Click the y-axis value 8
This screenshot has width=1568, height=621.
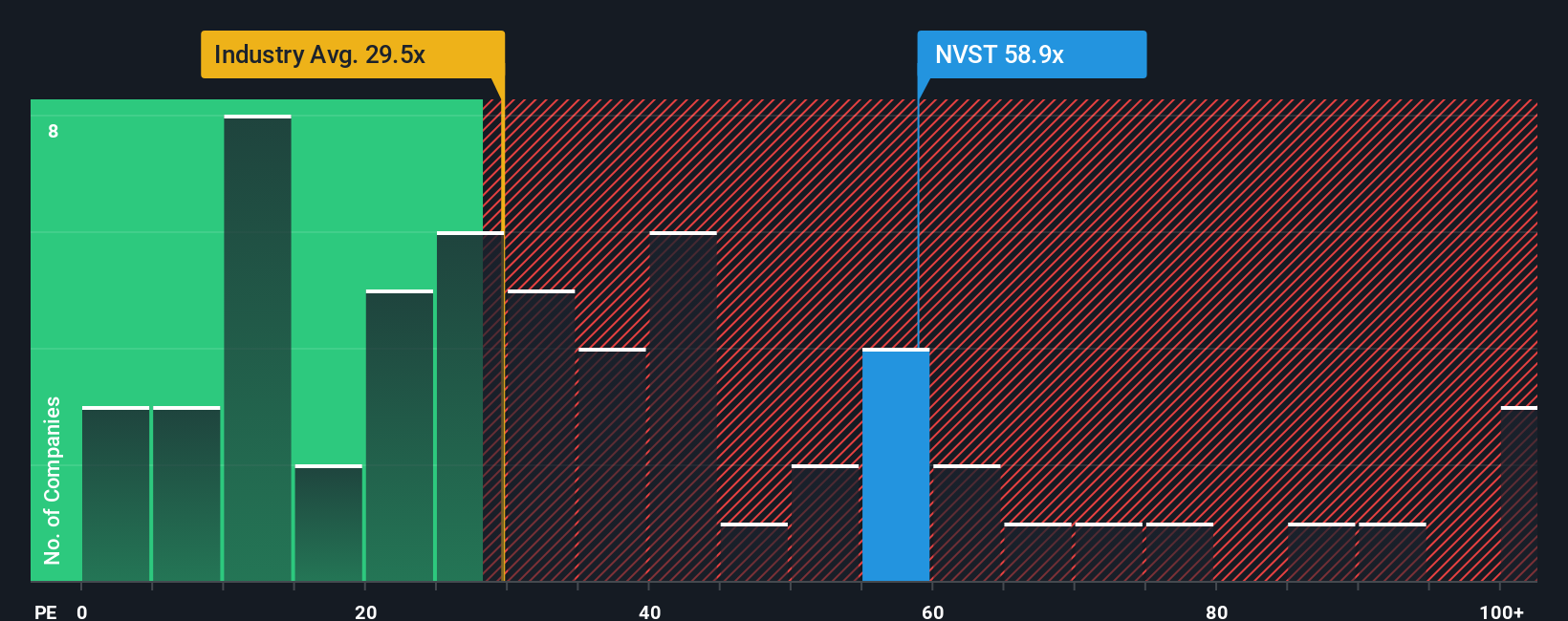pyautogui.click(x=54, y=131)
